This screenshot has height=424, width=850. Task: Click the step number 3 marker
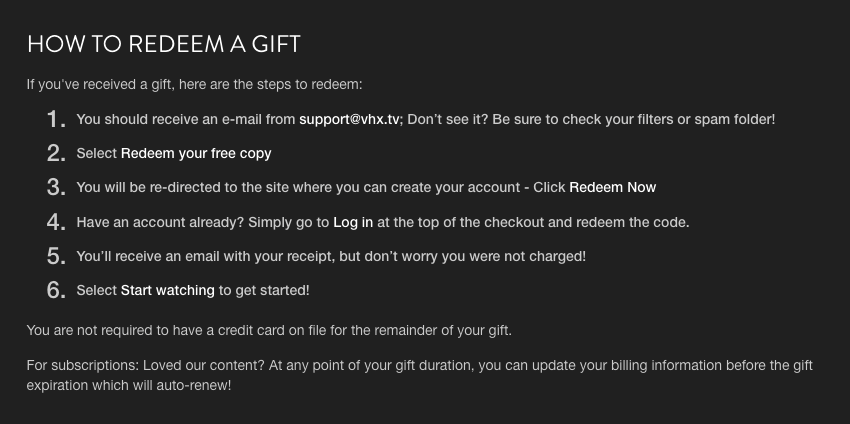[x=56, y=187]
